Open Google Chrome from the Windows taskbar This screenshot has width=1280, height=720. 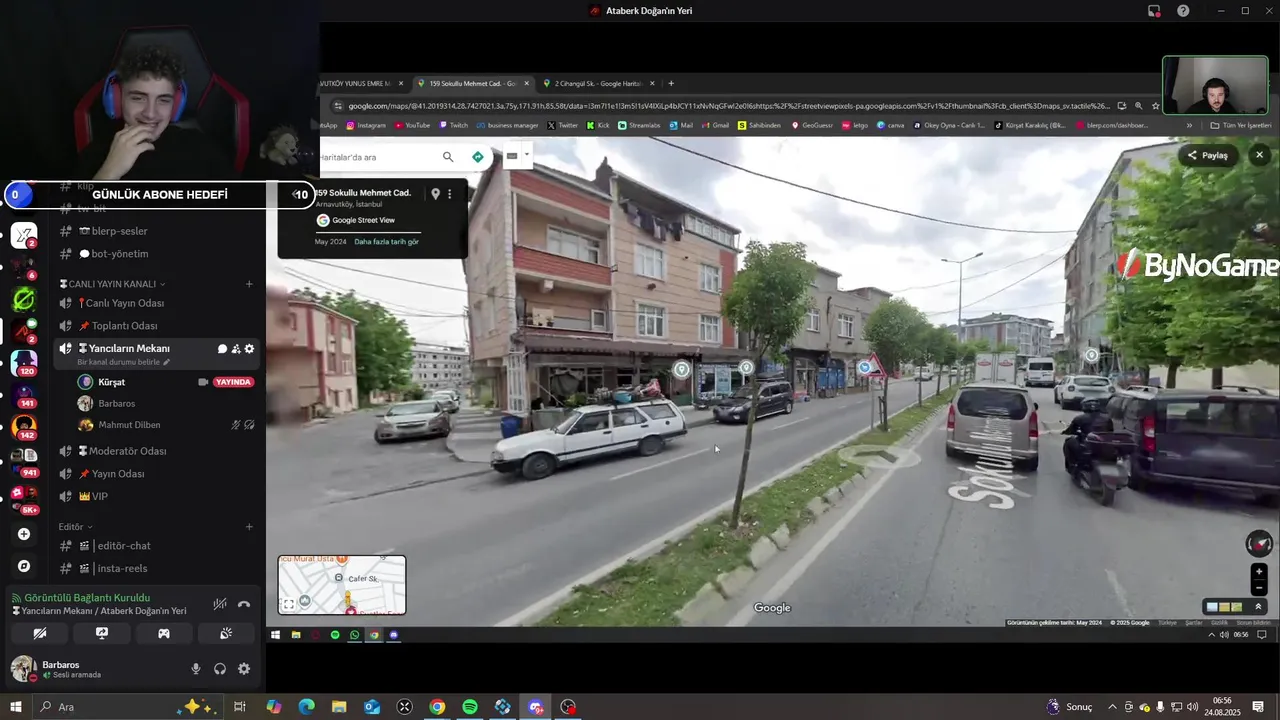437,707
